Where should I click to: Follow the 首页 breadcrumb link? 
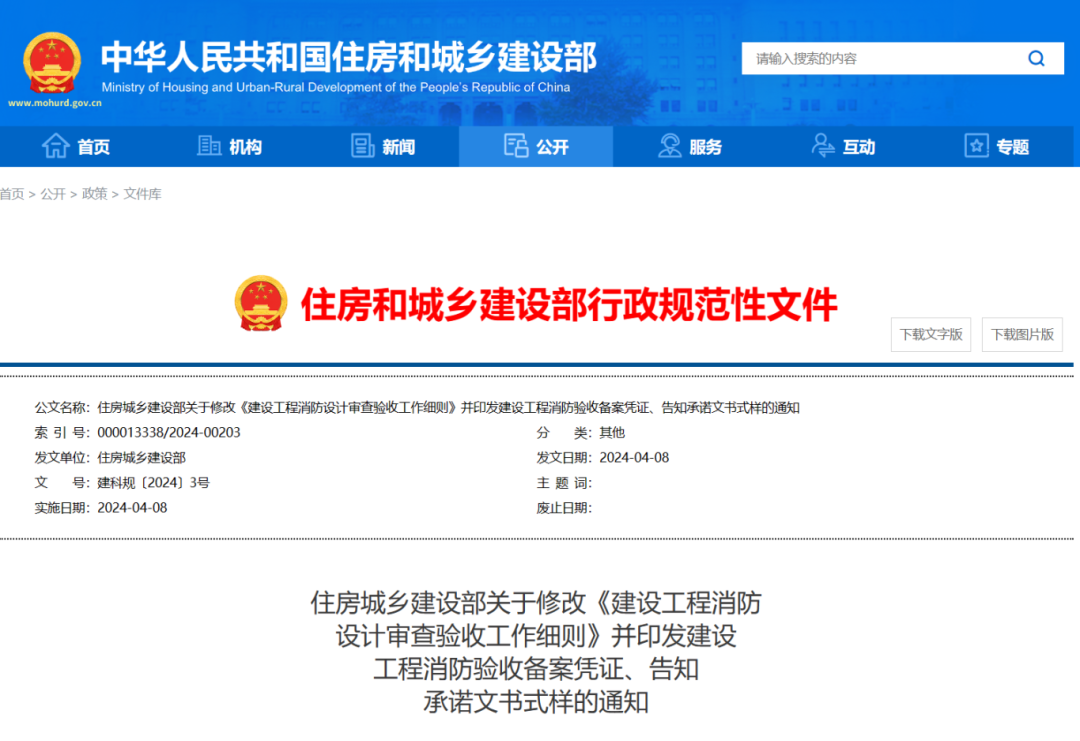(x=12, y=194)
